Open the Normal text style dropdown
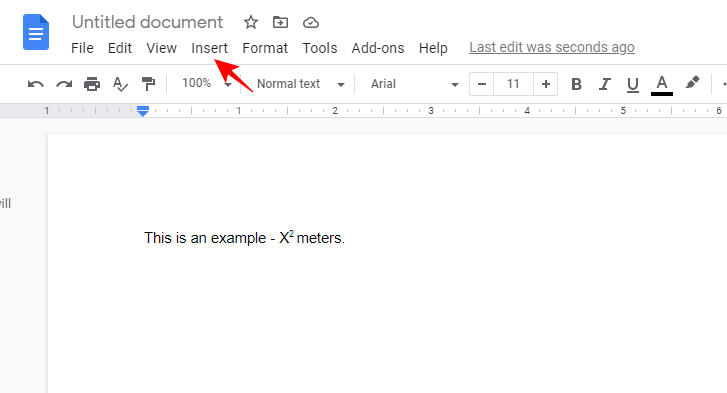 [300, 84]
